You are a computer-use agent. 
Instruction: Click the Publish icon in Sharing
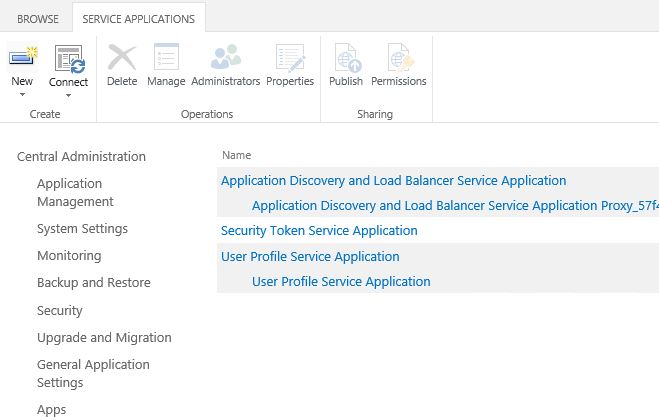click(x=346, y=58)
